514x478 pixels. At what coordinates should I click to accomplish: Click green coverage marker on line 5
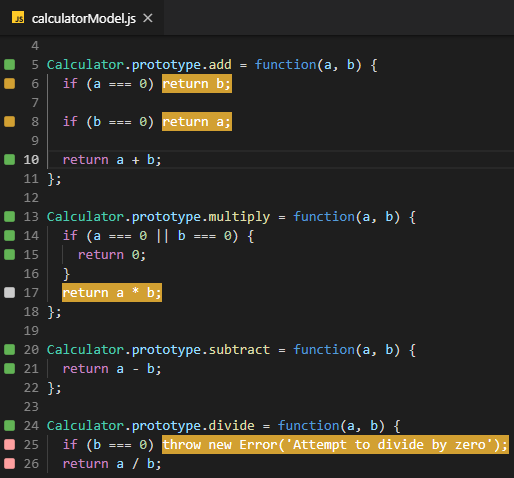pyautogui.click(x=9, y=64)
